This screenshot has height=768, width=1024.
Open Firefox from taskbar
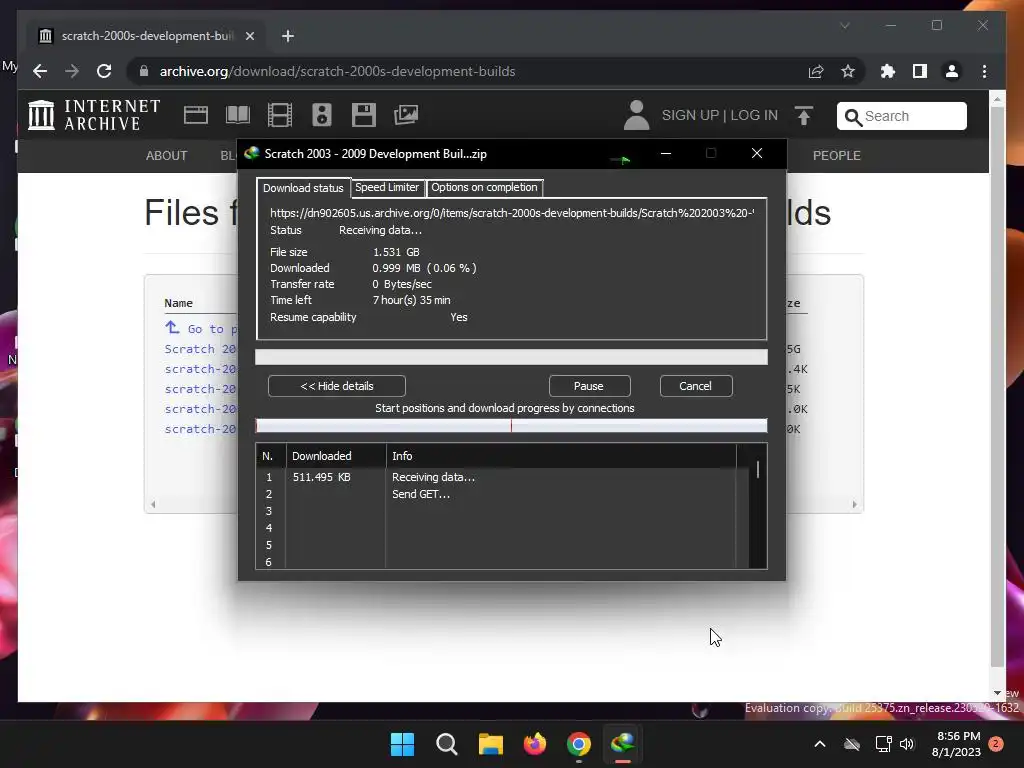click(x=535, y=744)
